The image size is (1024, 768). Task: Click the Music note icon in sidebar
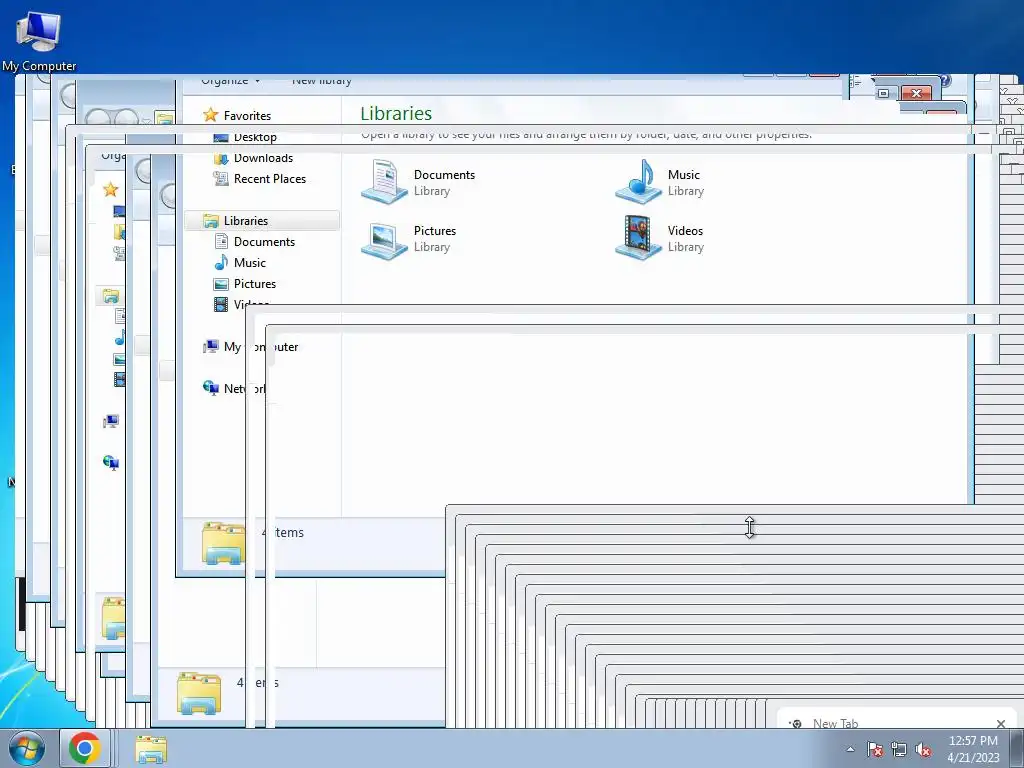(221, 263)
